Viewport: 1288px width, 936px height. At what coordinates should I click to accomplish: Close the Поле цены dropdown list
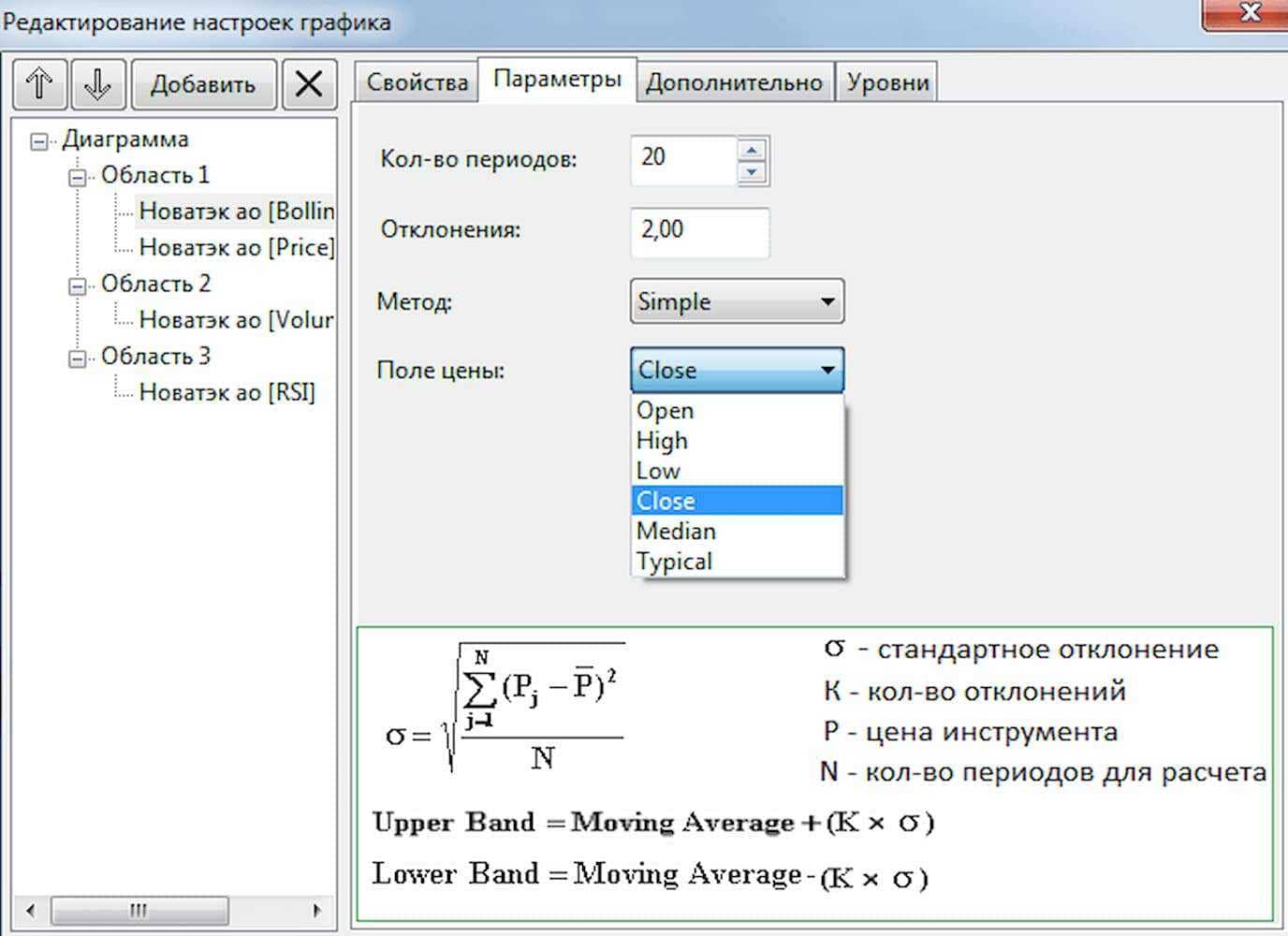point(827,370)
